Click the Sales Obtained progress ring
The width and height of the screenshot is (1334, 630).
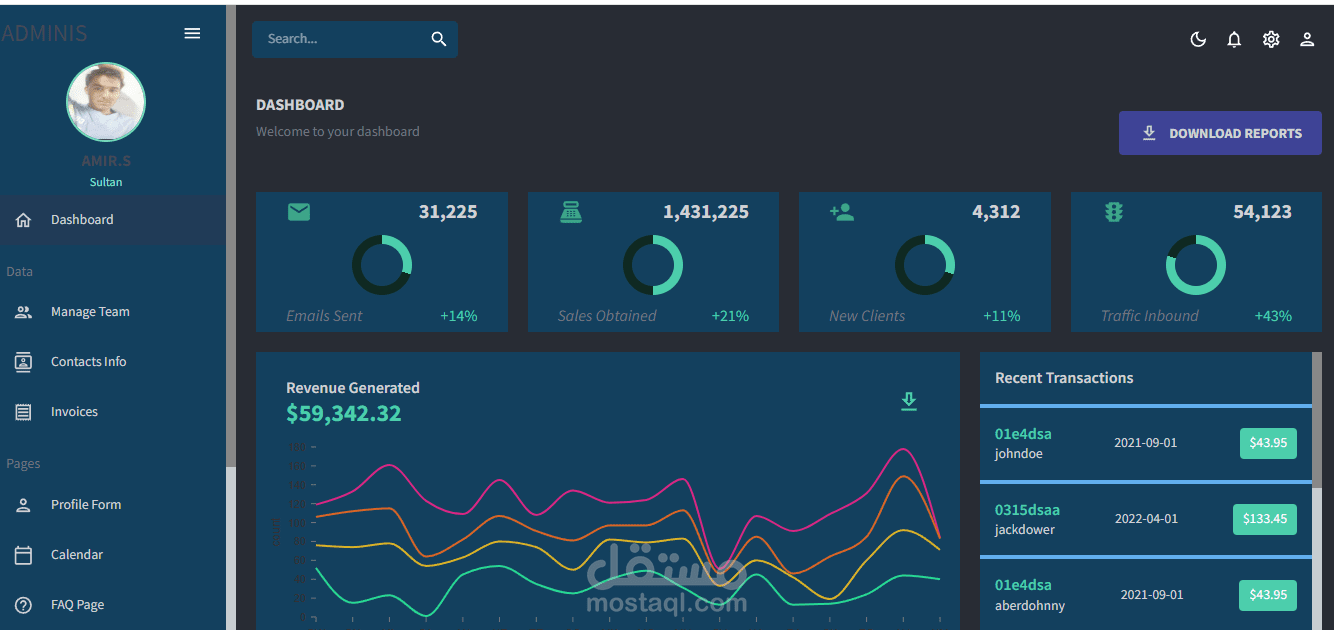[x=653, y=265]
